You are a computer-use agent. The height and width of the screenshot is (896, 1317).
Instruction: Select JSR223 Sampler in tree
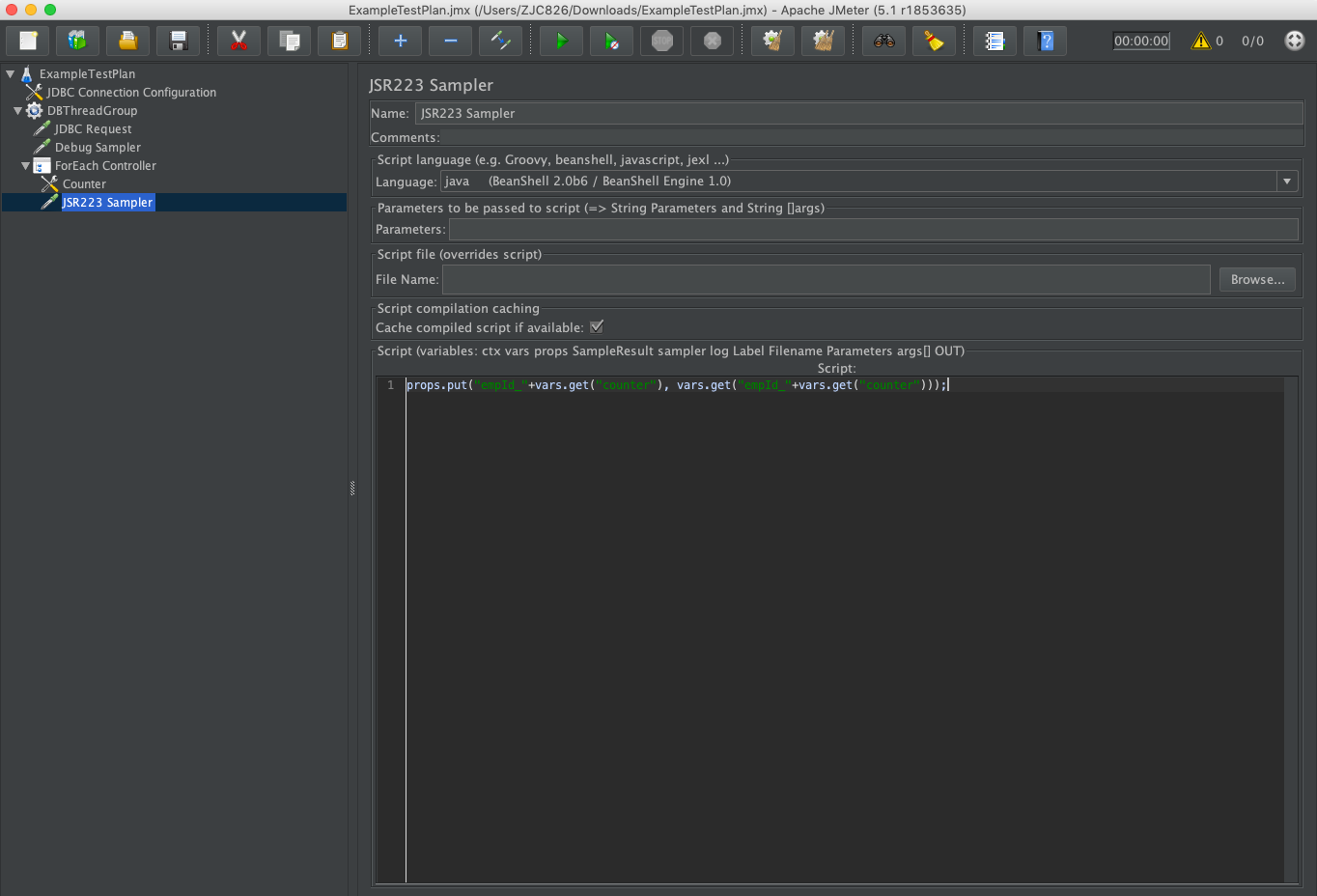tap(107, 203)
